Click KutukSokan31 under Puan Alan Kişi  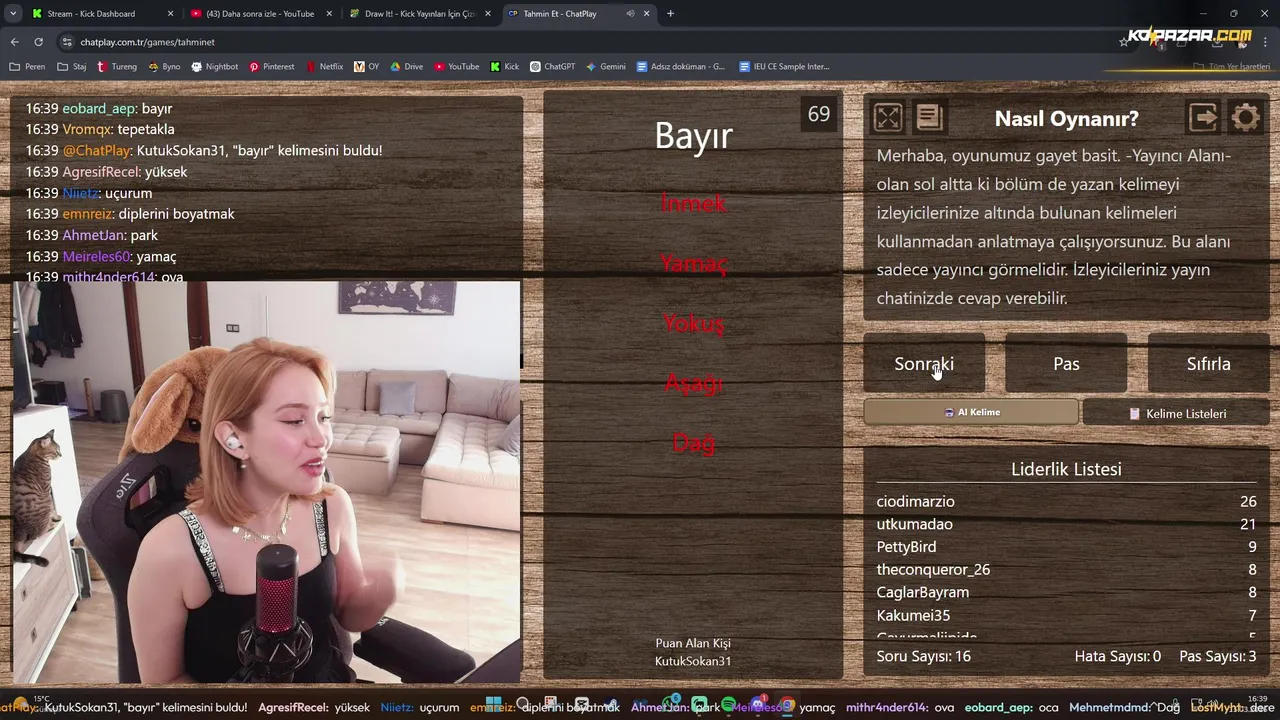tap(693, 661)
